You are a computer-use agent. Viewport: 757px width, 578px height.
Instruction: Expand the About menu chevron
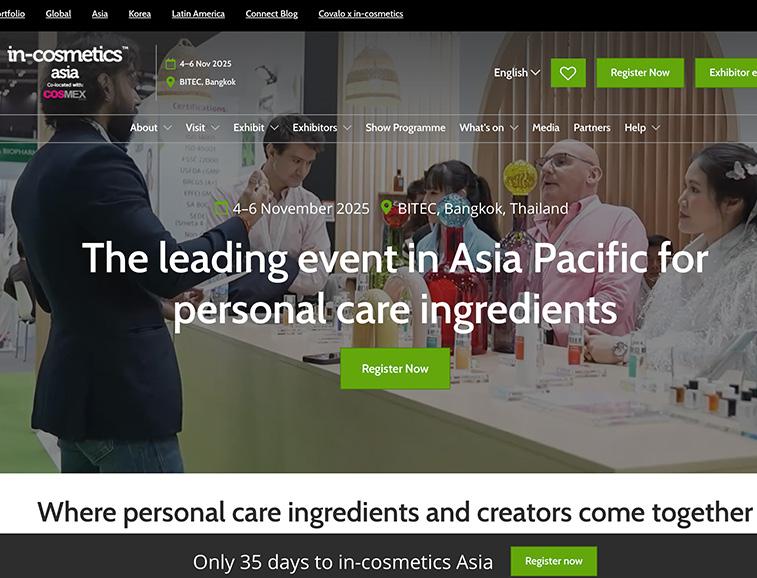(x=168, y=128)
